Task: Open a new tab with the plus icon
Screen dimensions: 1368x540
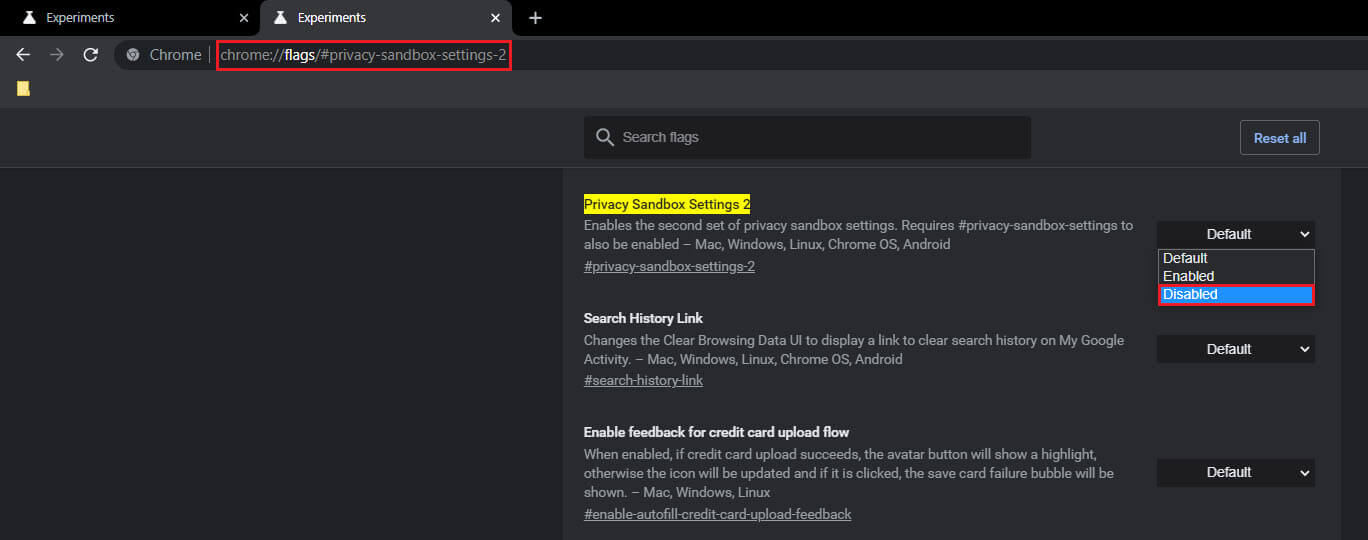Action: point(535,18)
